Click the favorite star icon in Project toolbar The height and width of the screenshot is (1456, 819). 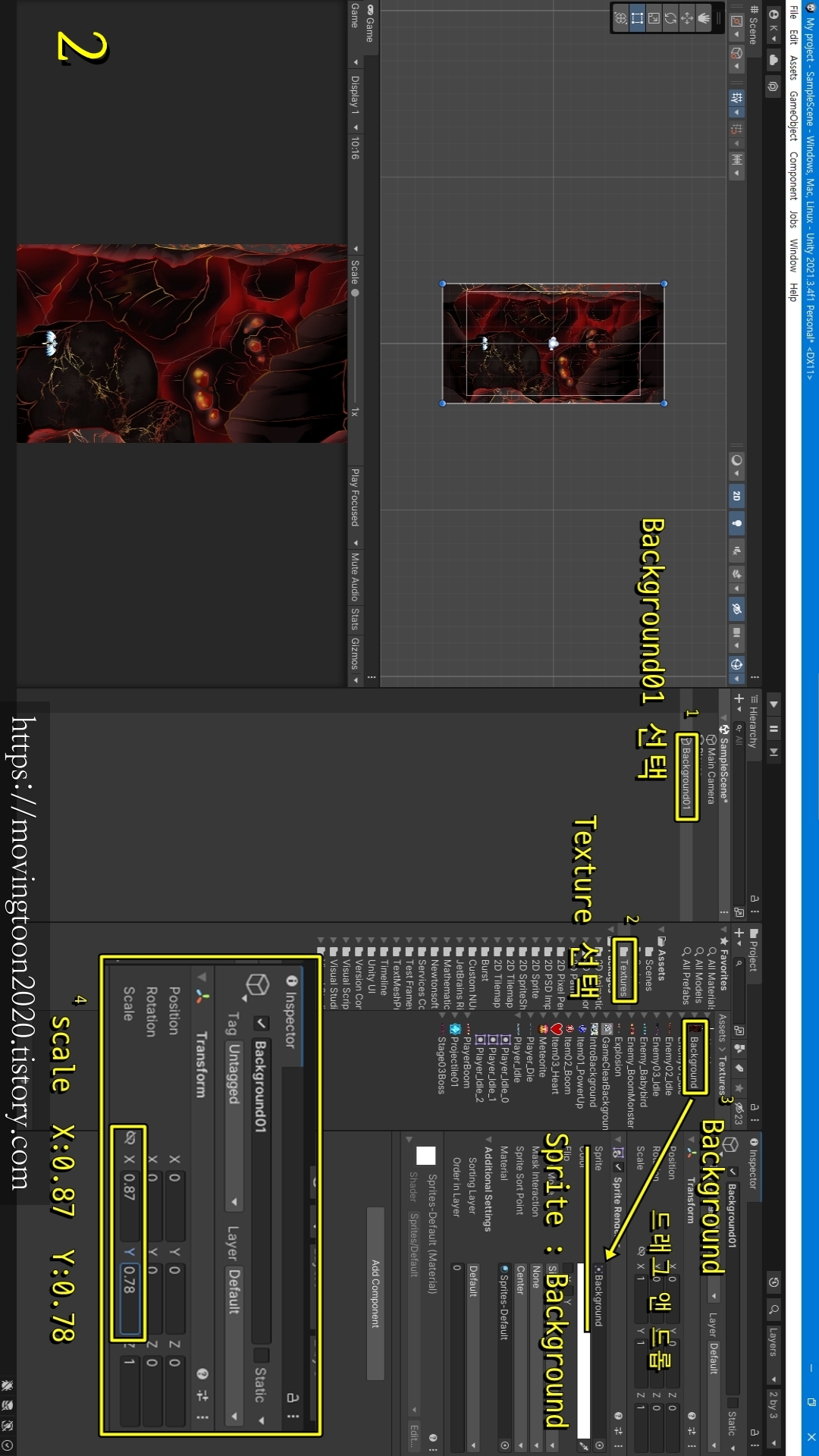point(739,1088)
